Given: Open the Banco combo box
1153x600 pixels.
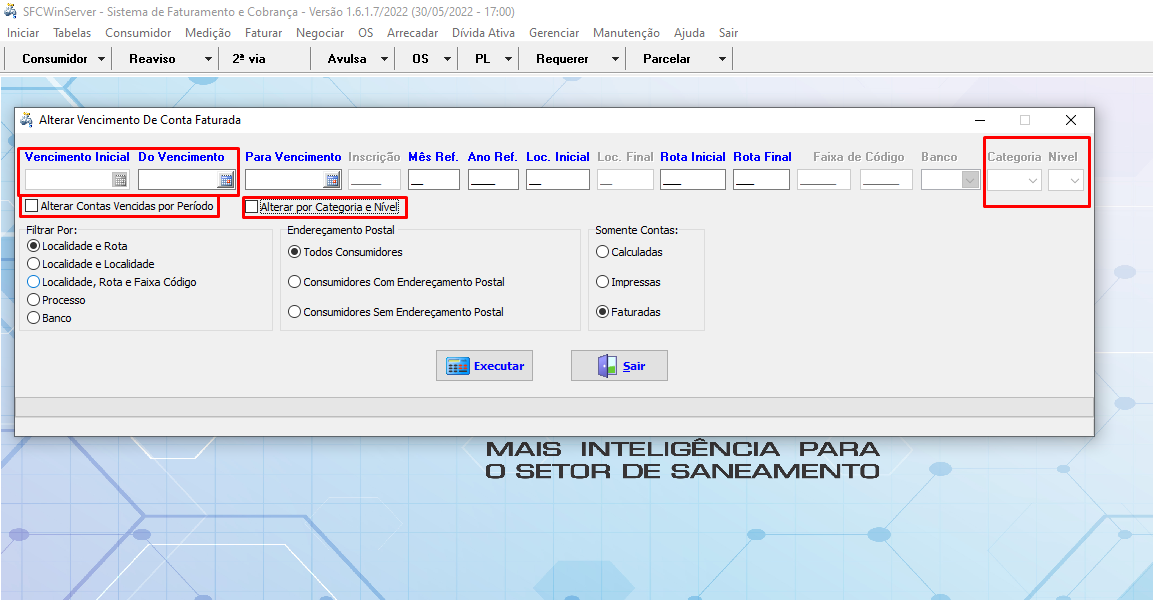Looking at the screenshot, I should coord(969,180).
